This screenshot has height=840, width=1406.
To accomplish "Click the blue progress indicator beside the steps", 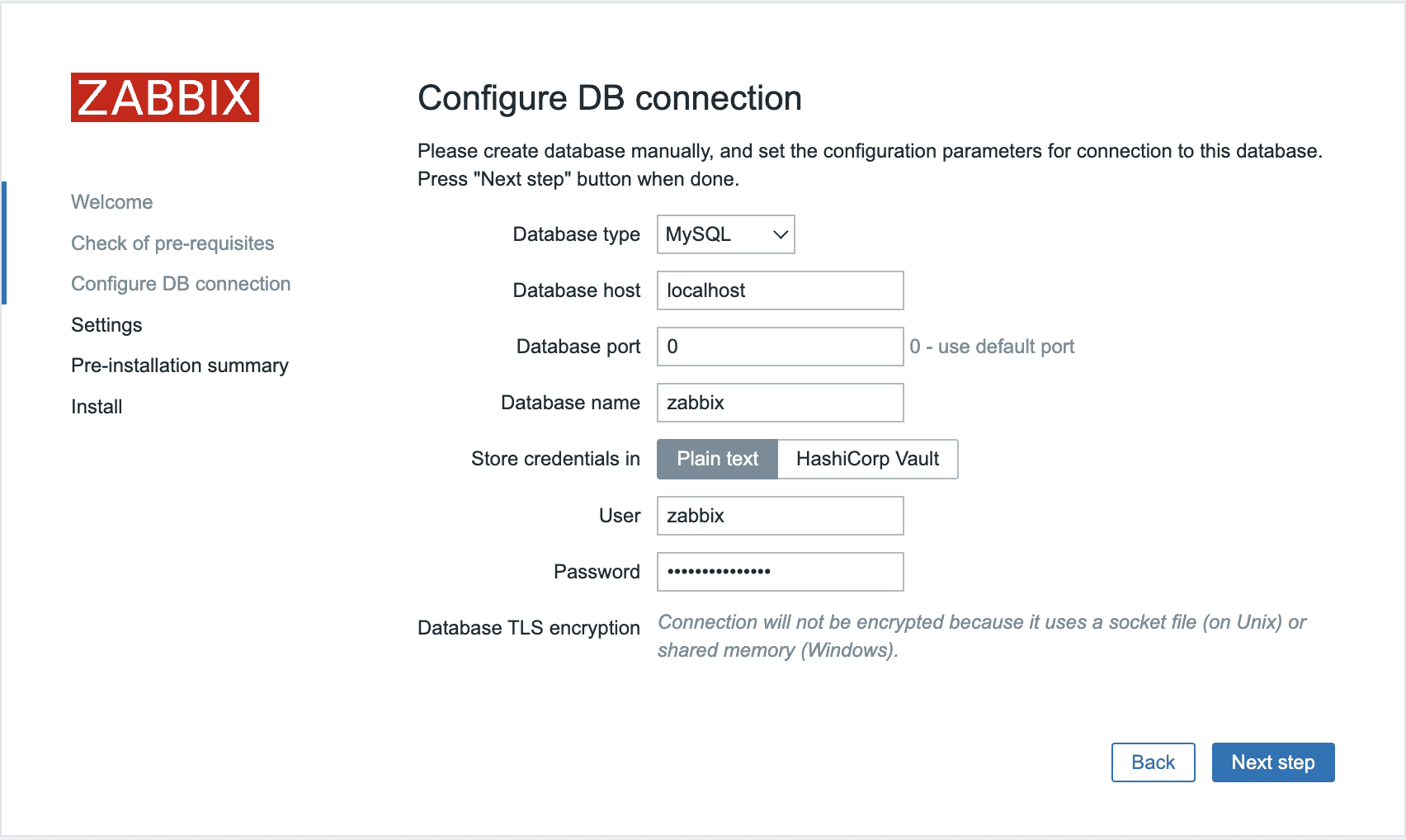I will tap(6, 242).
